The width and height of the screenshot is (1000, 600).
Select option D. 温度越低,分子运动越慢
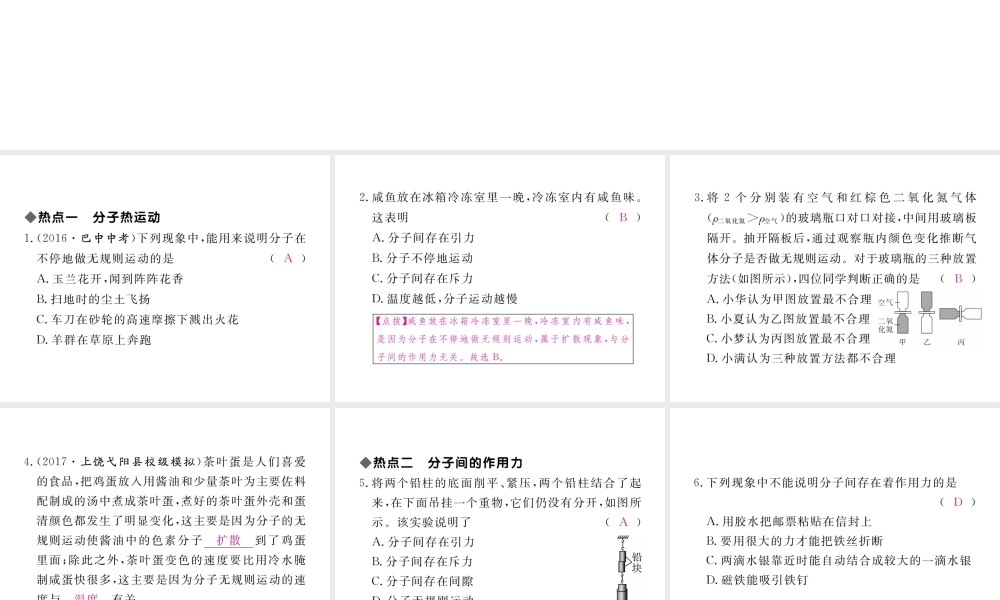(445, 299)
